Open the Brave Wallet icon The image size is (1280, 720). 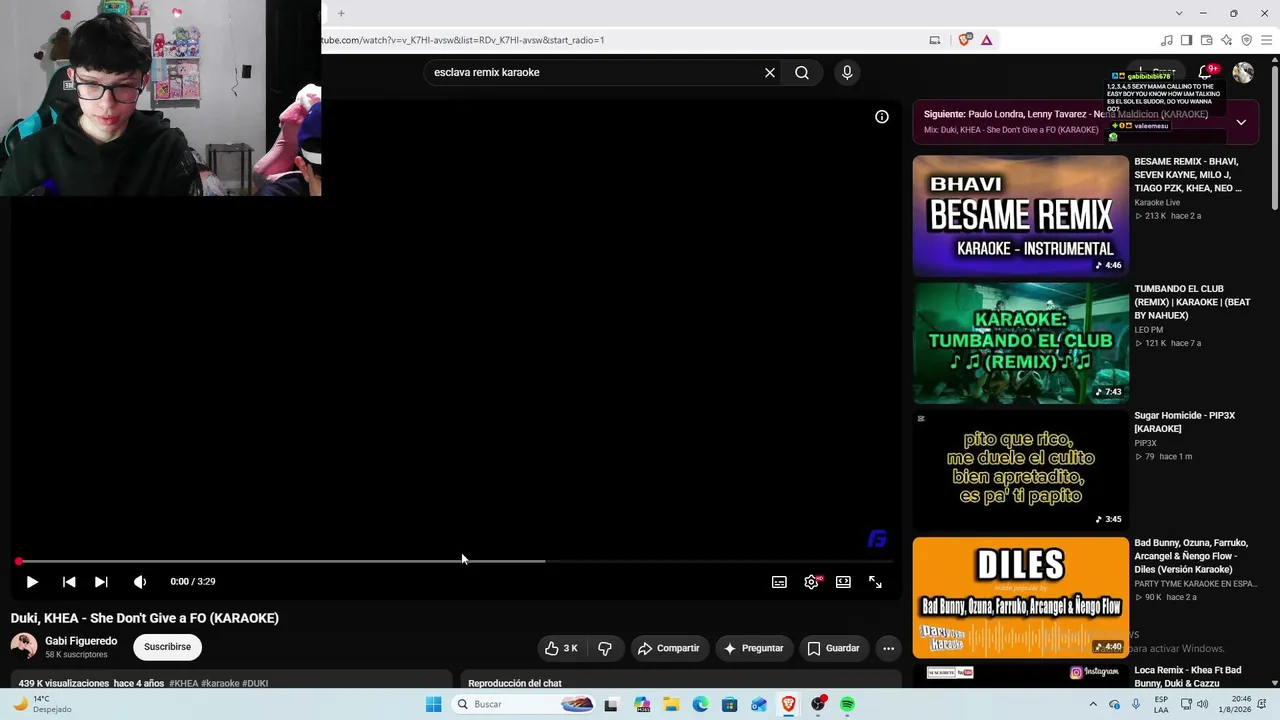1206,40
